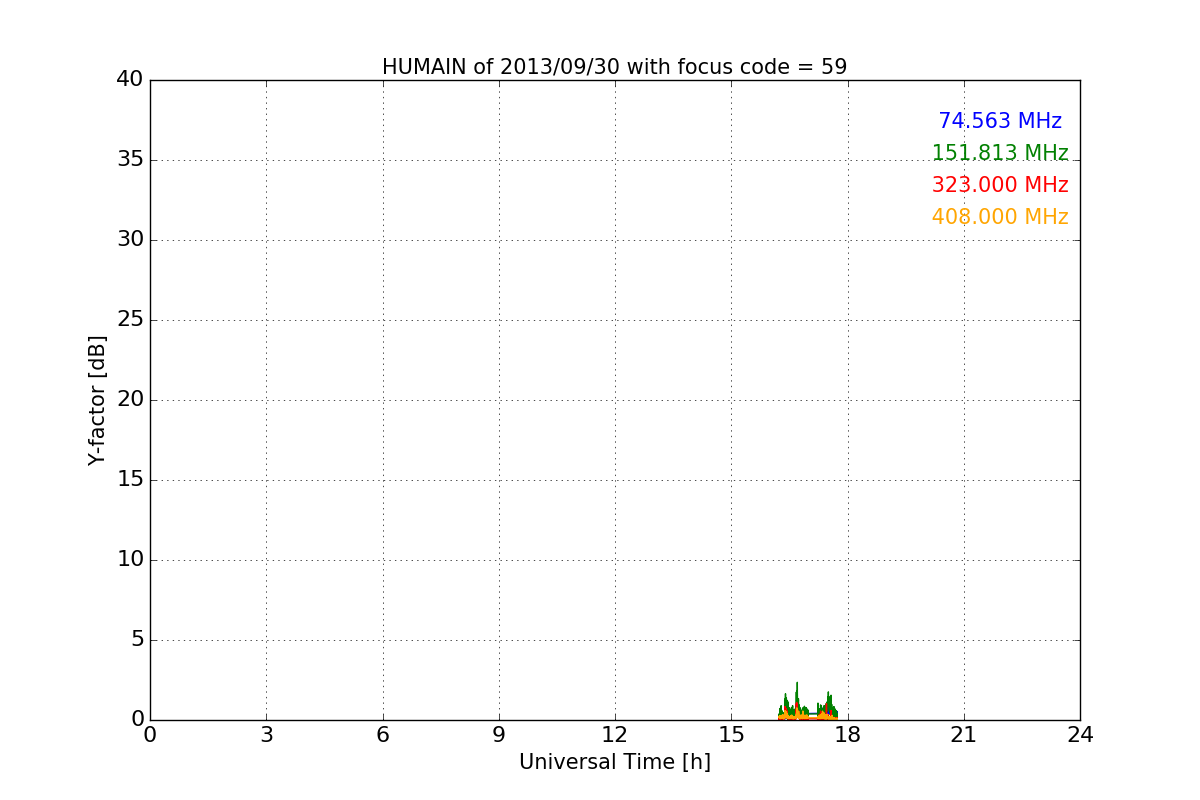
Task: Click the x-axis tick label 21
Action: tap(964, 735)
